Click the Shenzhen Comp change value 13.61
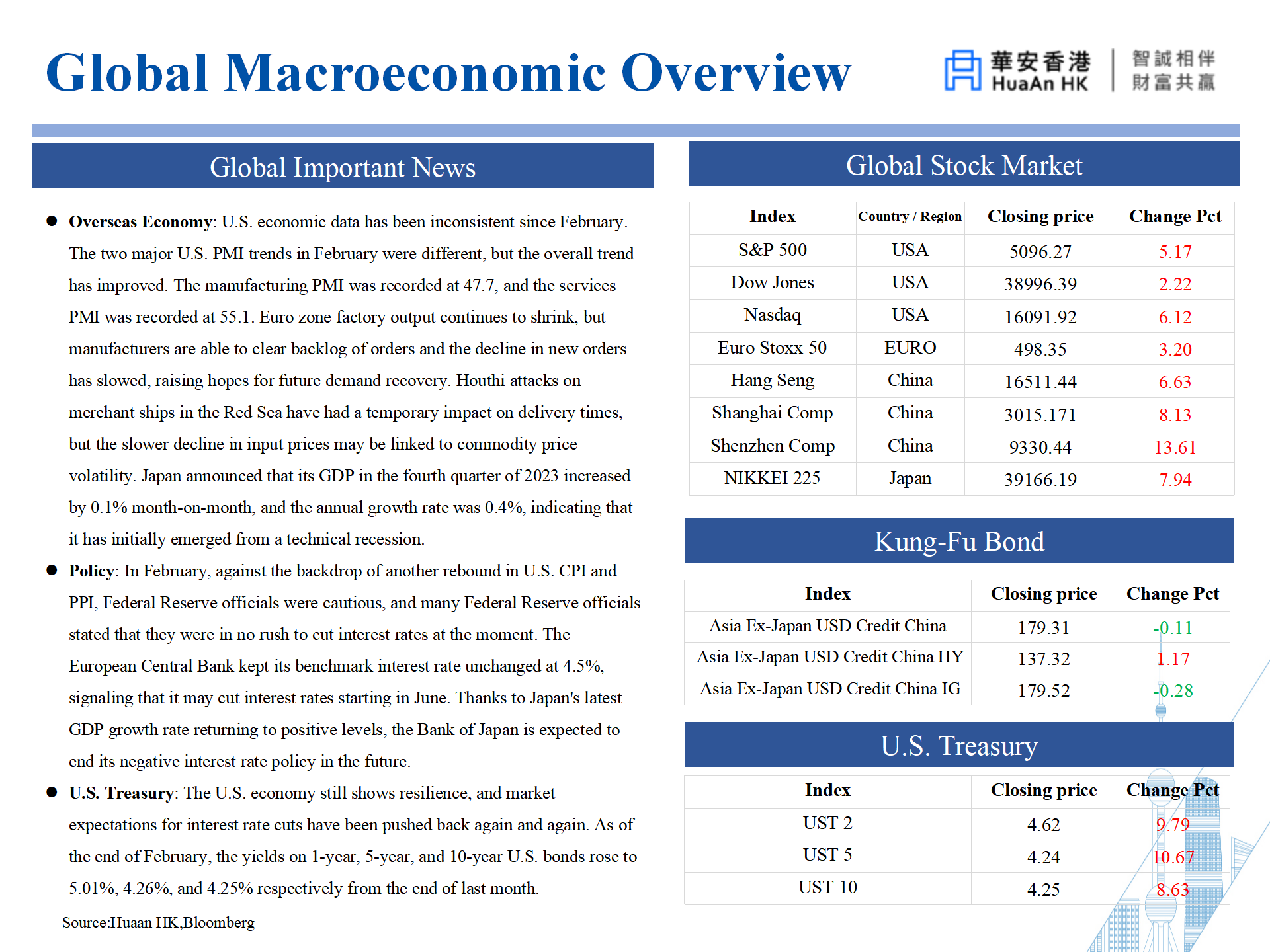 tap(1175, 447)
